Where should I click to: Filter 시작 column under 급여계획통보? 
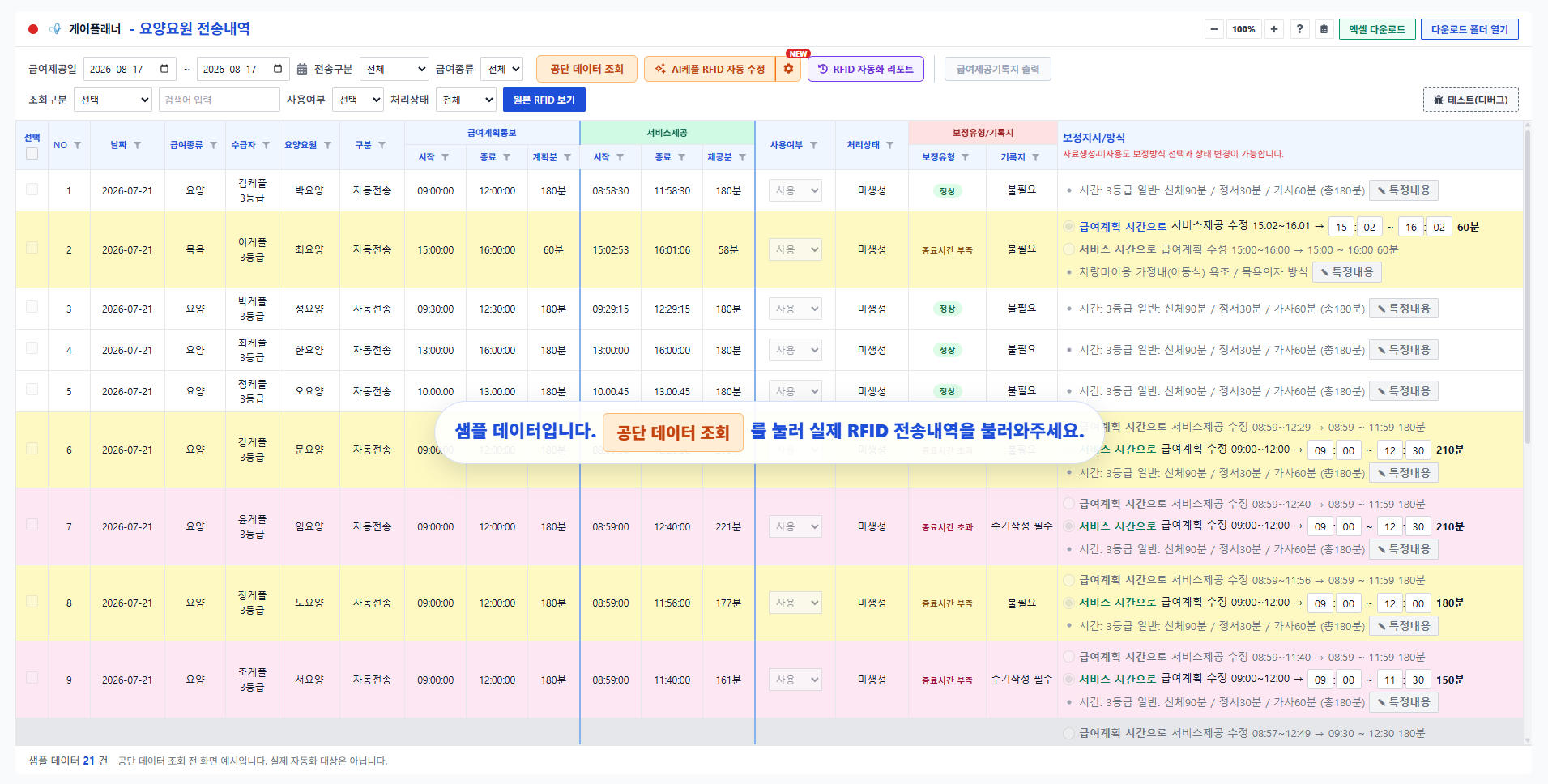click(446, 157)
